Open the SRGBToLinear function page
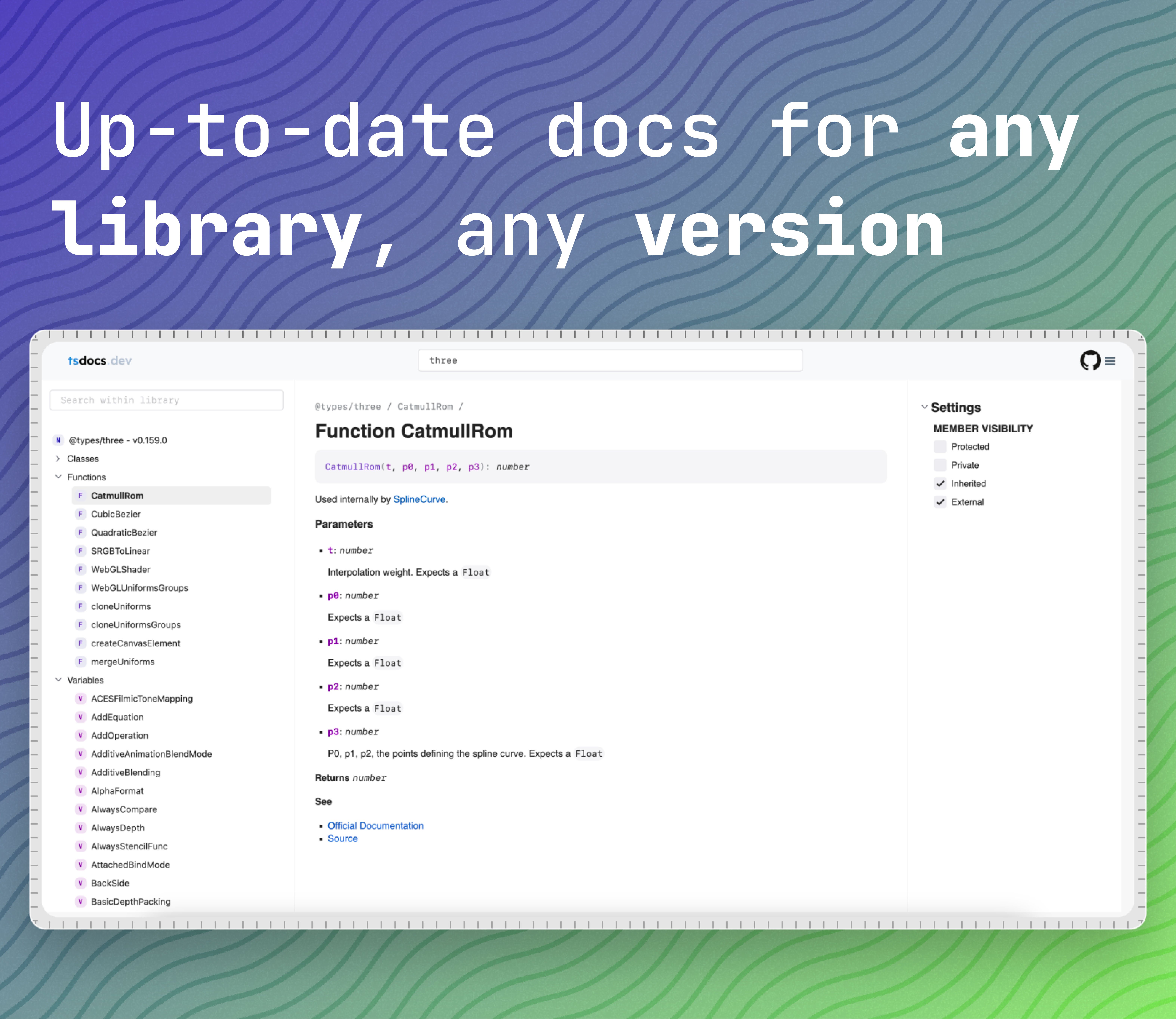 pyautogui.click(x=121, y=551)
